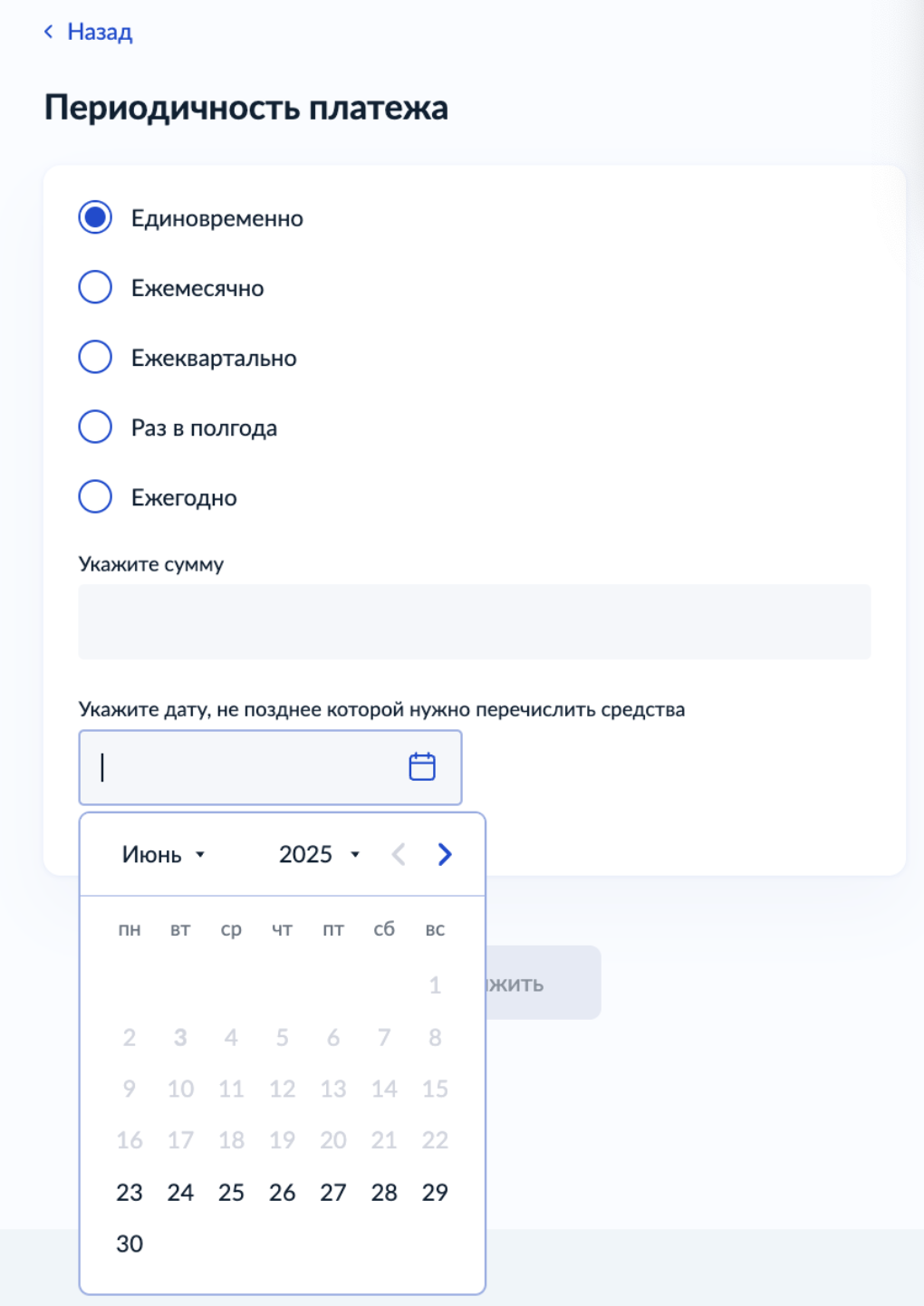Pick June 23 in the calendar
Image resolution: width=924 pixels, height=1306 pixels.
tap(130, 1192)
